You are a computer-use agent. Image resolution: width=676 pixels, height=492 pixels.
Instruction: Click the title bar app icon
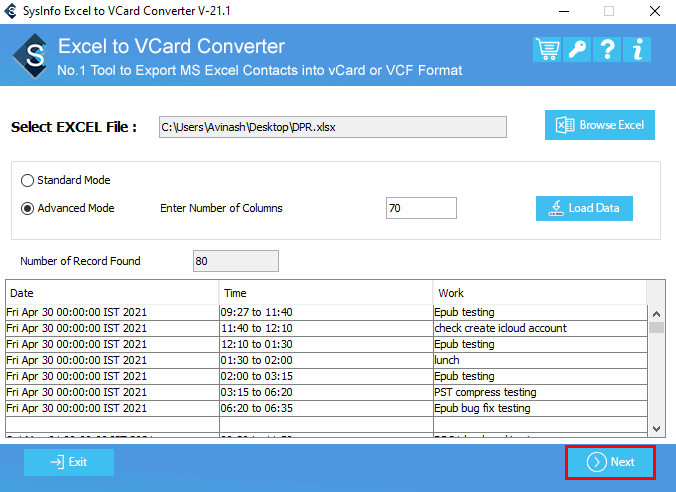point(10,11)
